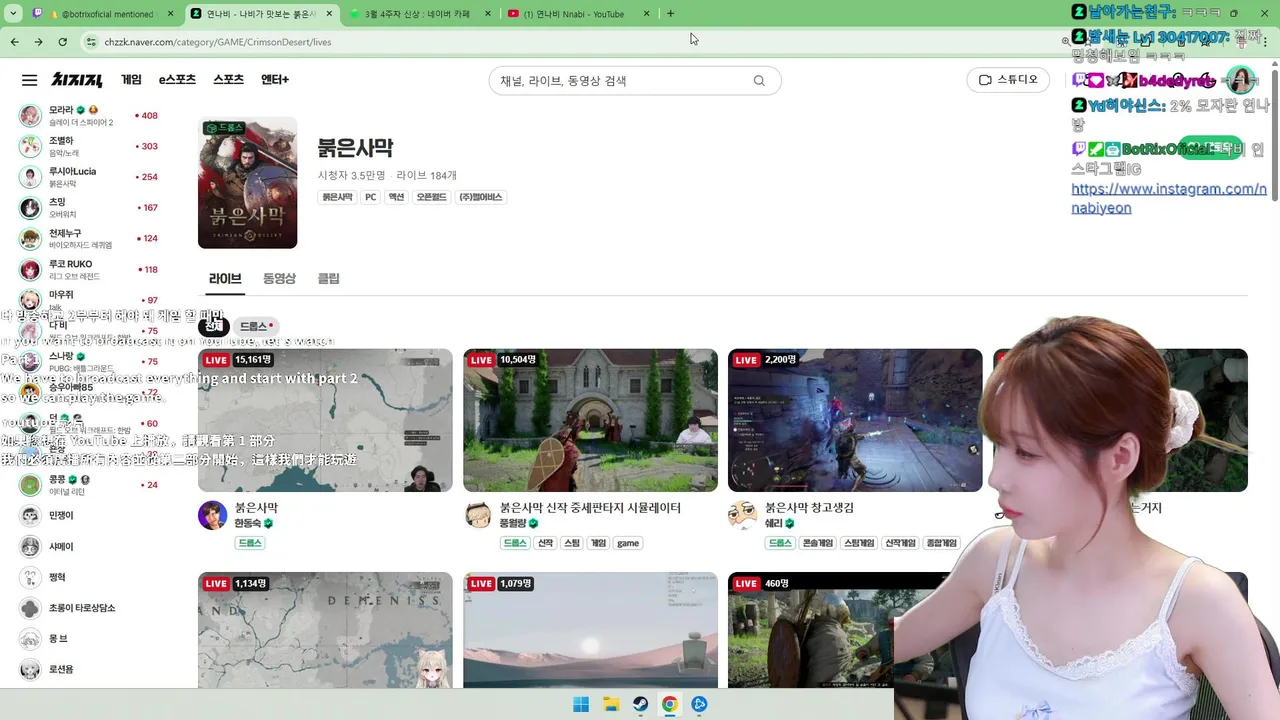Open 천제누구 channel avatar

point(31,239)
